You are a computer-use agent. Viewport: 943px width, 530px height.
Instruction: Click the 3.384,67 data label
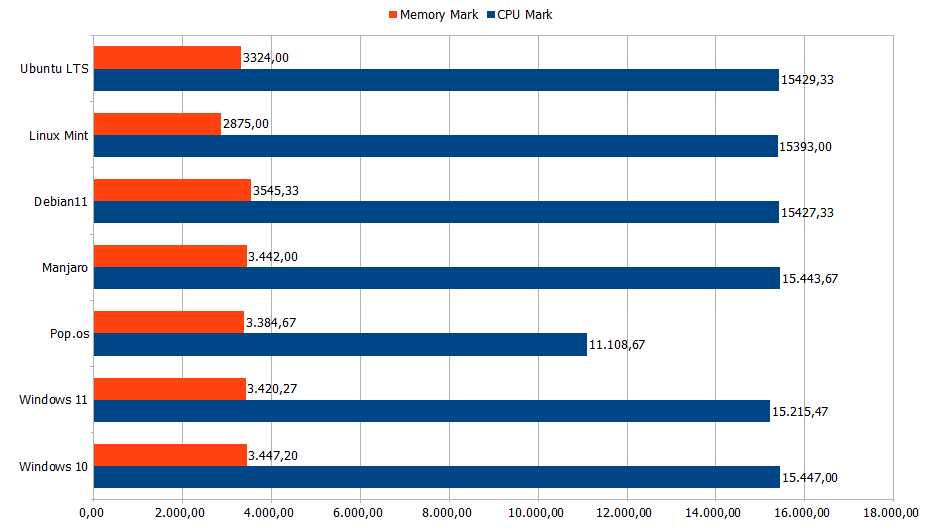pos(271,323)
